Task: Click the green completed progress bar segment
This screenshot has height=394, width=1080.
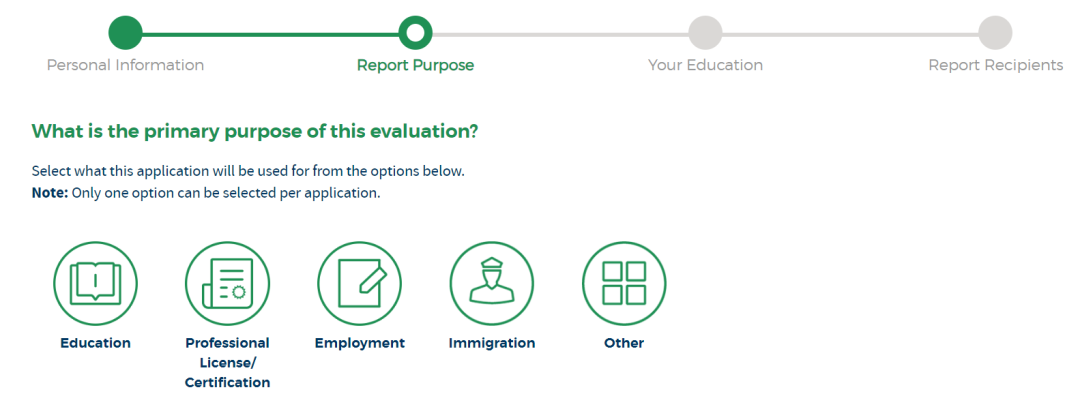Action: tap(270, 33)
